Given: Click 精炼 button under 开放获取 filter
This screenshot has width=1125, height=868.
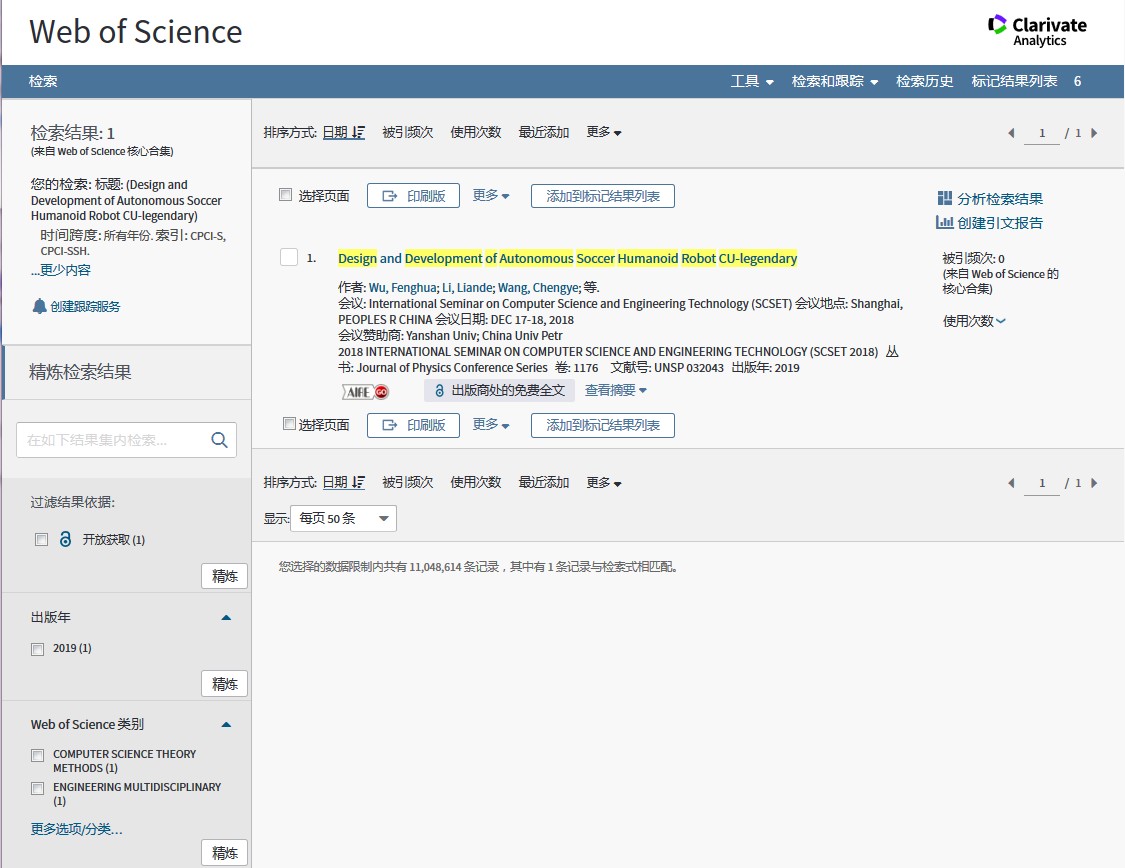Looking at the screenshot, I should tap(225, 576).
